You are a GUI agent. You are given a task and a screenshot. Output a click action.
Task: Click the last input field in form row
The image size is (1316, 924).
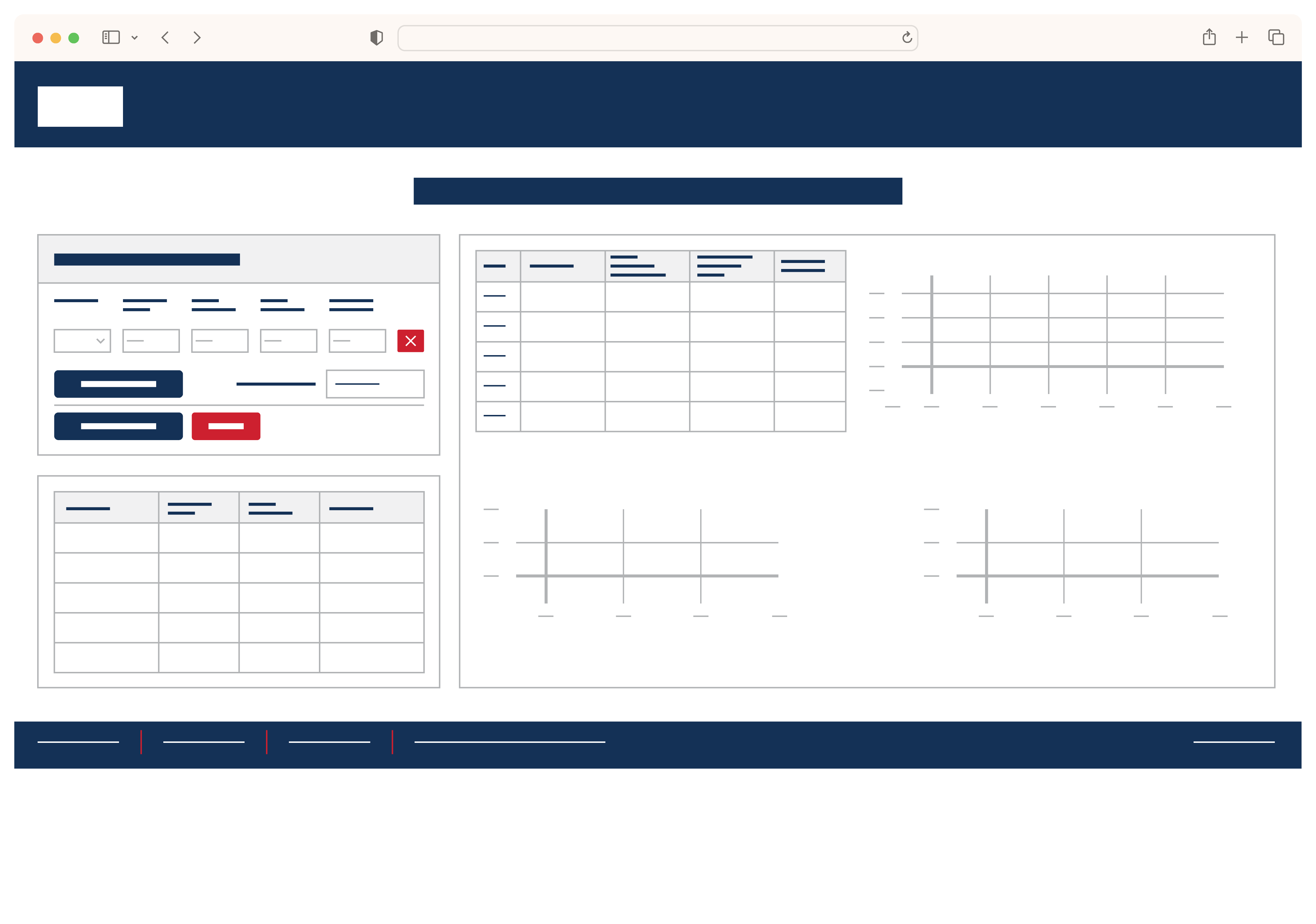coord(357,341)
